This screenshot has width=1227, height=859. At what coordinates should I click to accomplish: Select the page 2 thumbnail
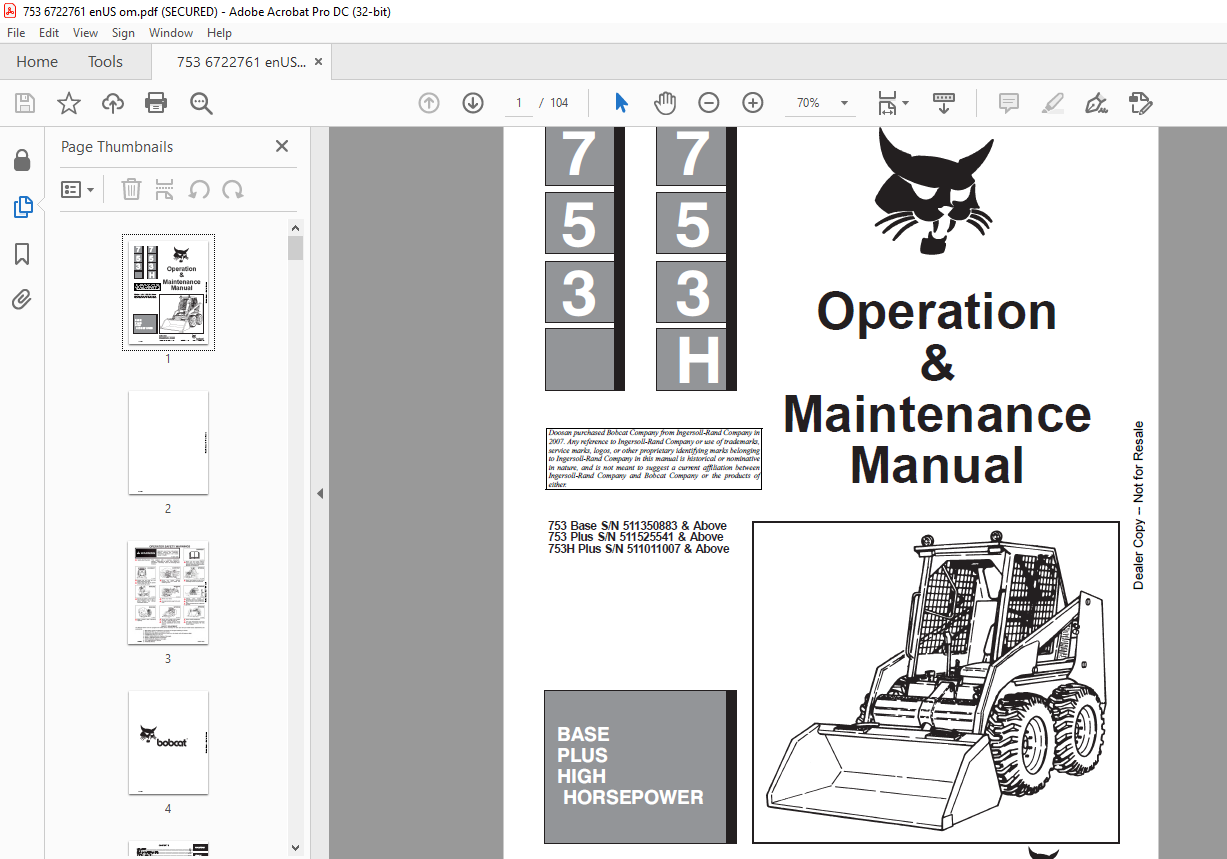[168, 442]
